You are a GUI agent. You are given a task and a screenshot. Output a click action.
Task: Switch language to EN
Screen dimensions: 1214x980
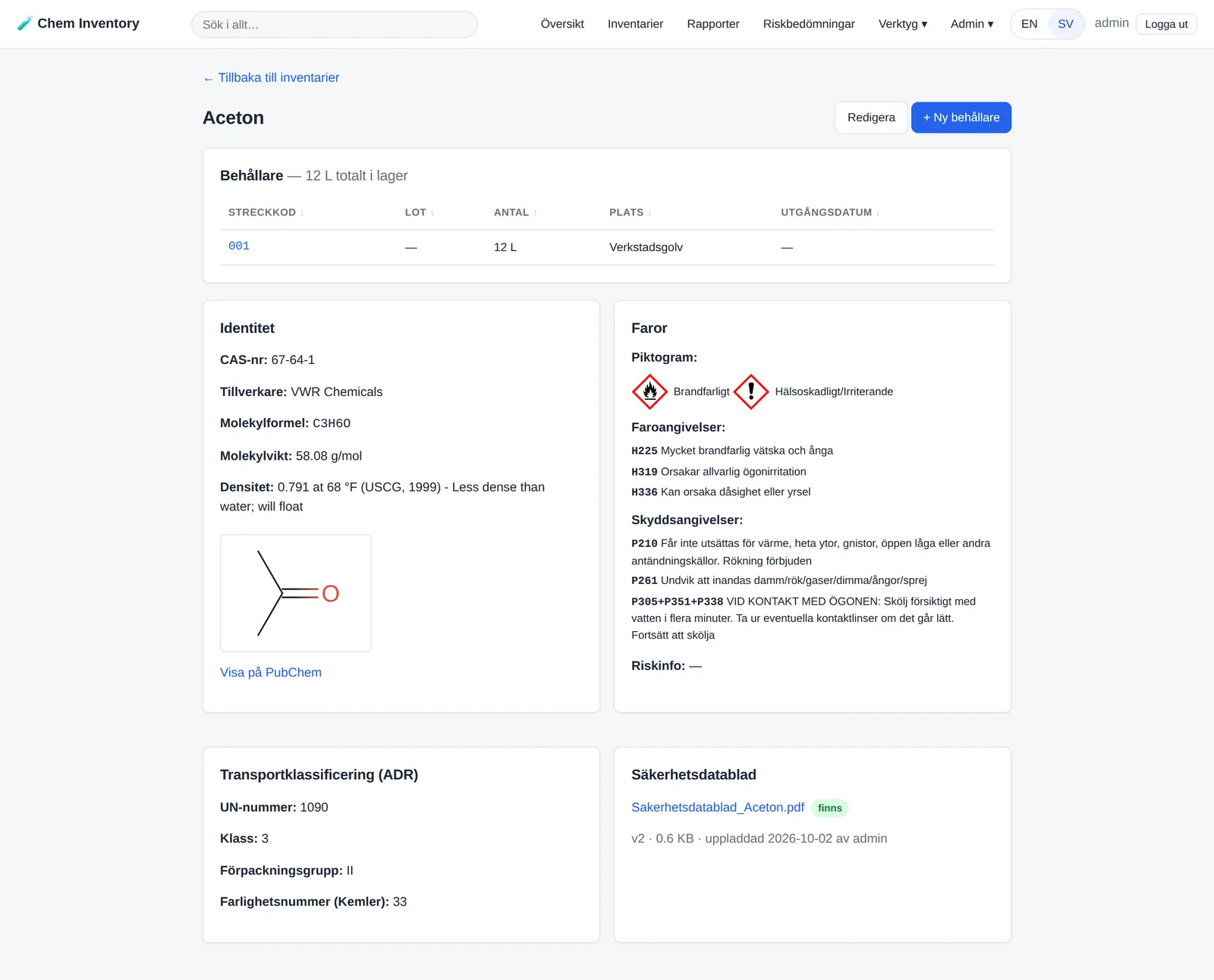[x=1029, y=24]
